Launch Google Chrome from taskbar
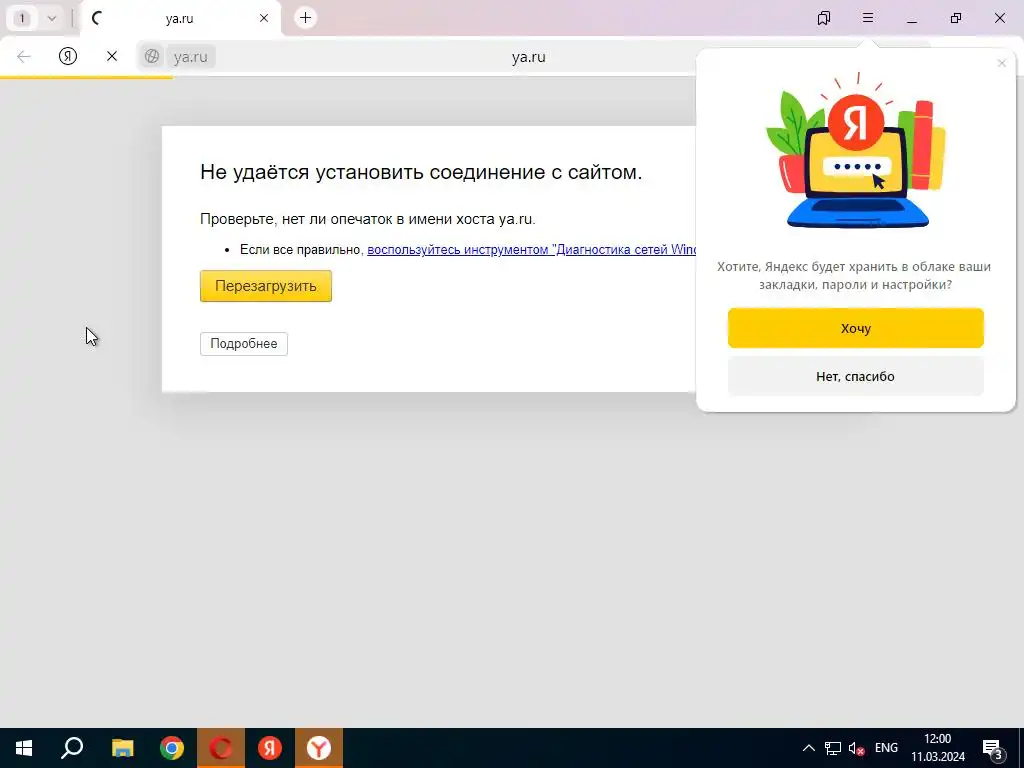This screenshot has height=768, width=1024. click(x=172, y=748)
